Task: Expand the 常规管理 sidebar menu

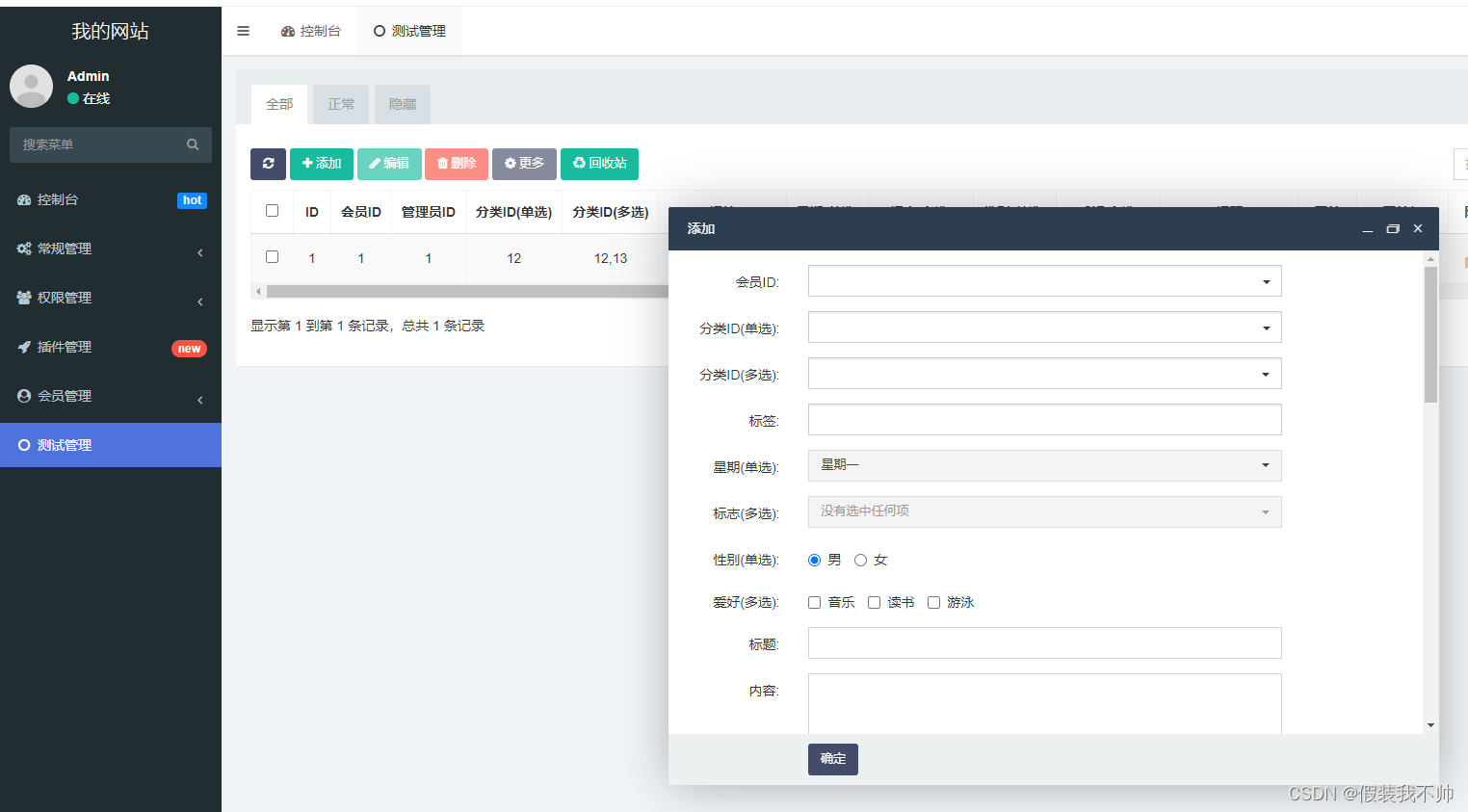Action: [x=111, y=249]
